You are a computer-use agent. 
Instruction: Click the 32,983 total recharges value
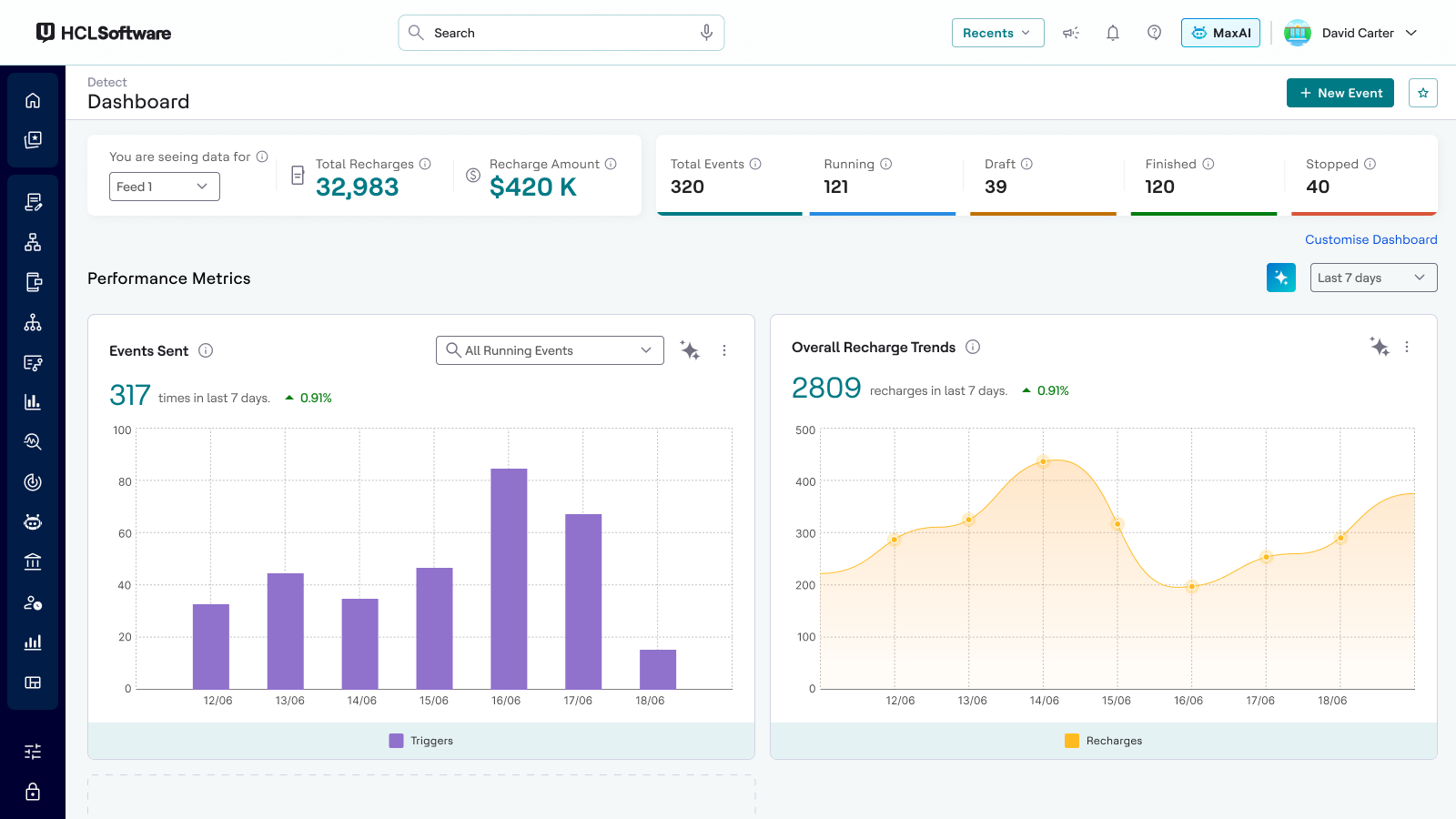point(358,187)
